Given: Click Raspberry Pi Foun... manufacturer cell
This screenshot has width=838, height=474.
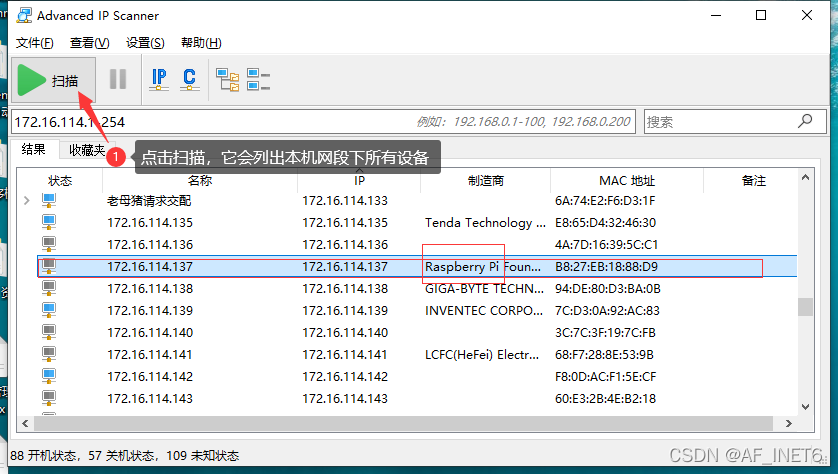Looking at the screenshot, I should point(483,267).
